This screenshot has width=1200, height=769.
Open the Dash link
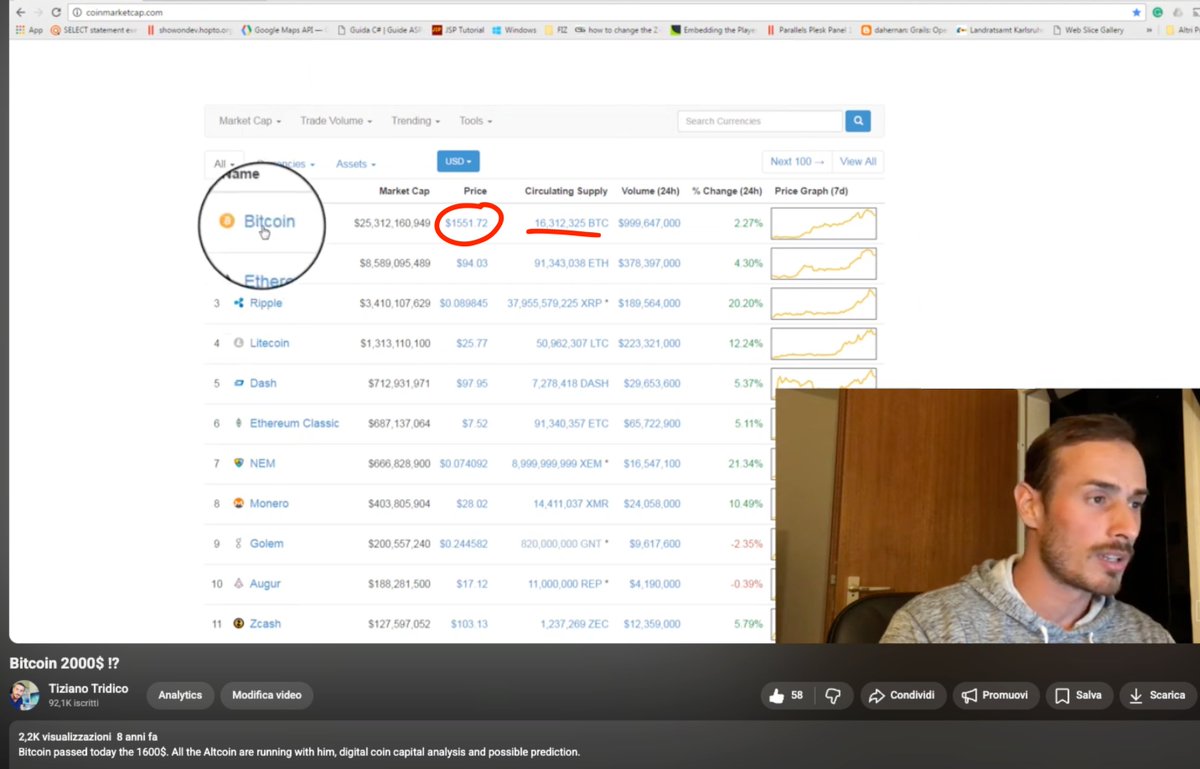(x=263, y=383)
